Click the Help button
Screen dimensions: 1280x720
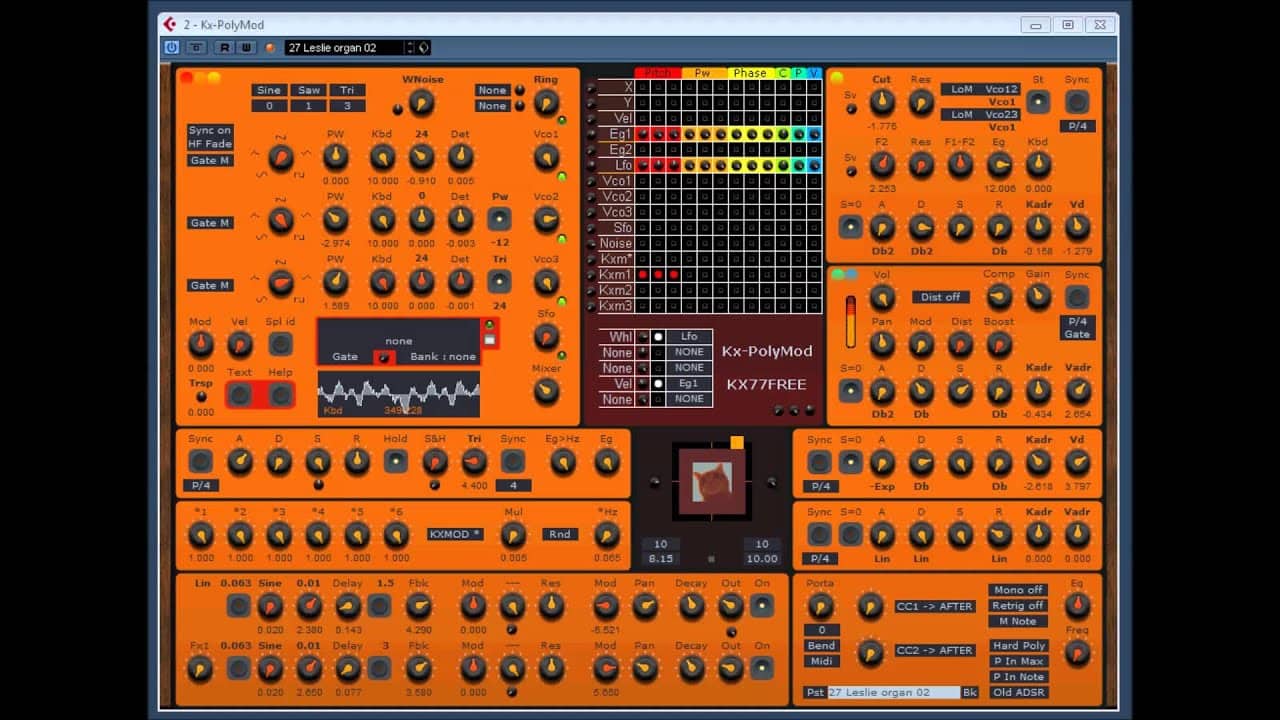(281, 394)
